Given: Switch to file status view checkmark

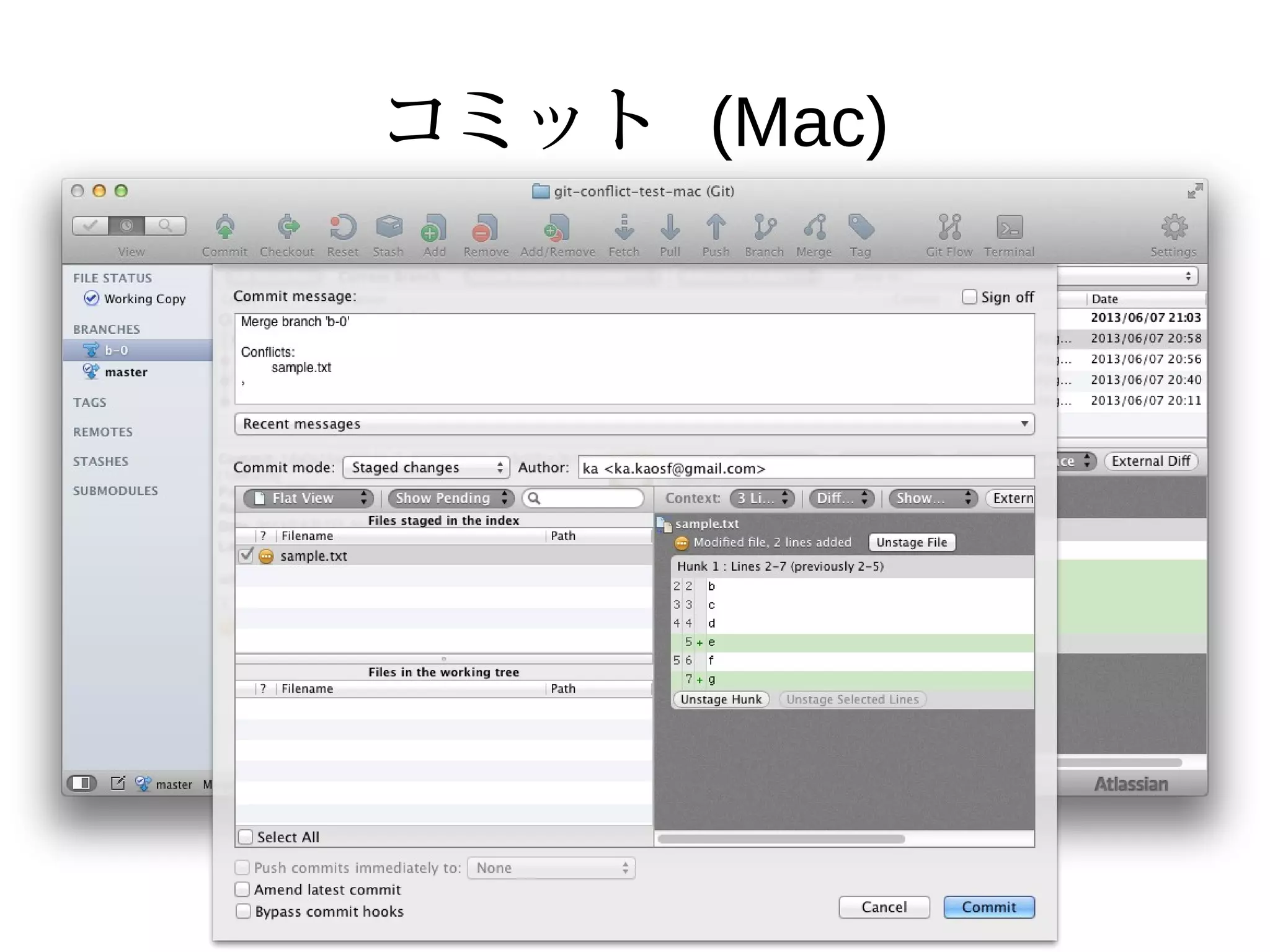Looking at the screenshot, I should click(91, 226).
